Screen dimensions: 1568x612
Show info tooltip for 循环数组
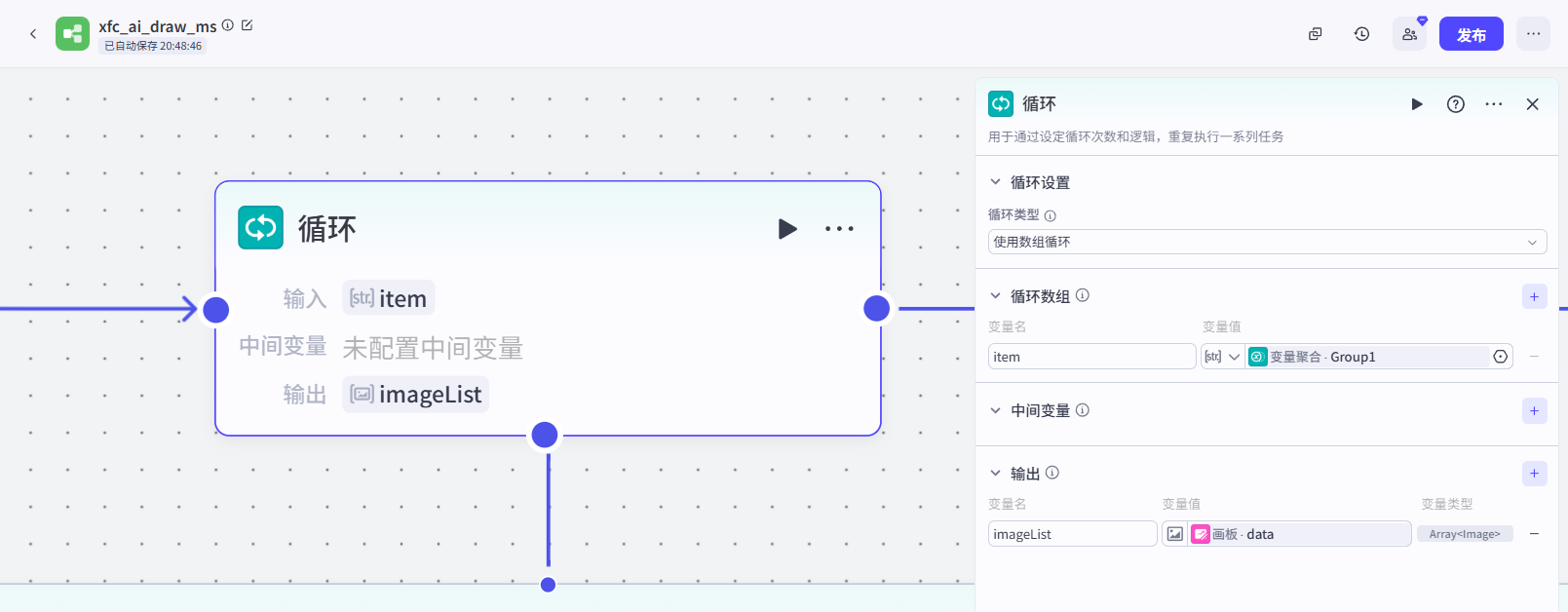1083,295
